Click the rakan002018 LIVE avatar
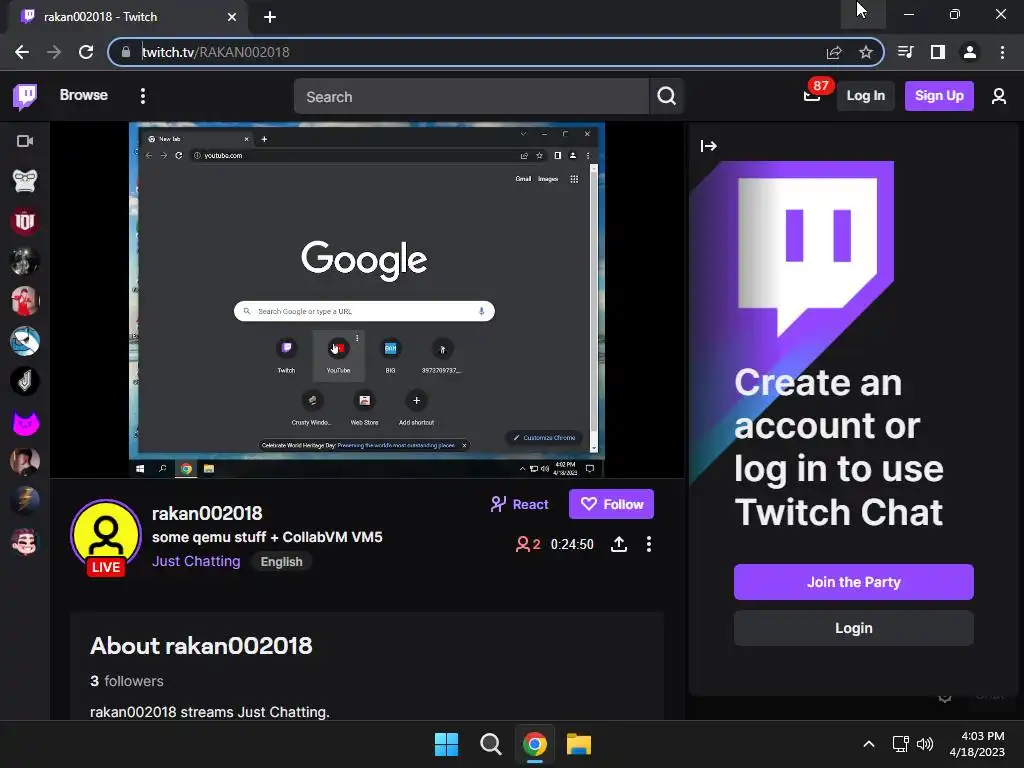1024x768 pixels. [106, 537]
